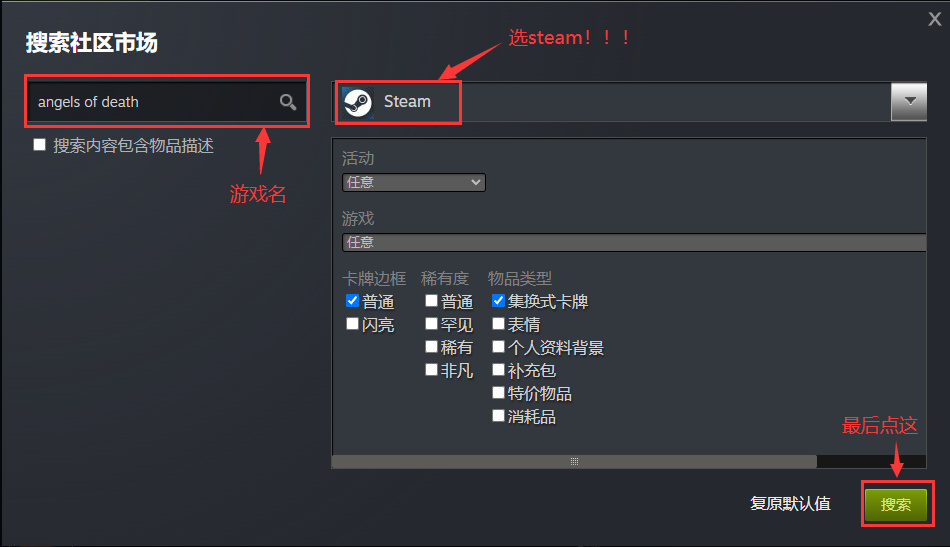Check the 表情 item type
The width and height of the screenshot is (950, 547).
pos(498,323)
